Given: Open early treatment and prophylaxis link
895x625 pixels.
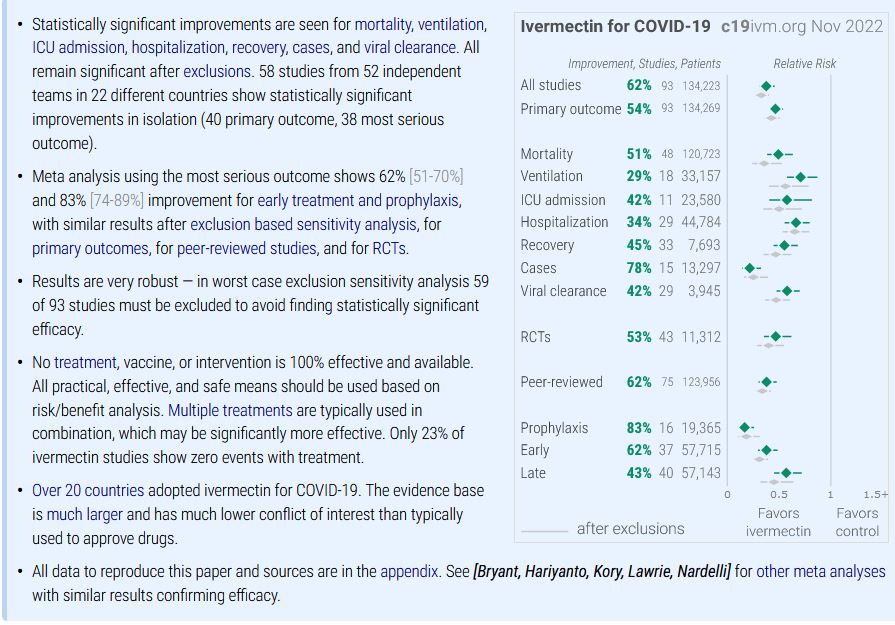Looking at the screenshot, I should tap(358, 200).
